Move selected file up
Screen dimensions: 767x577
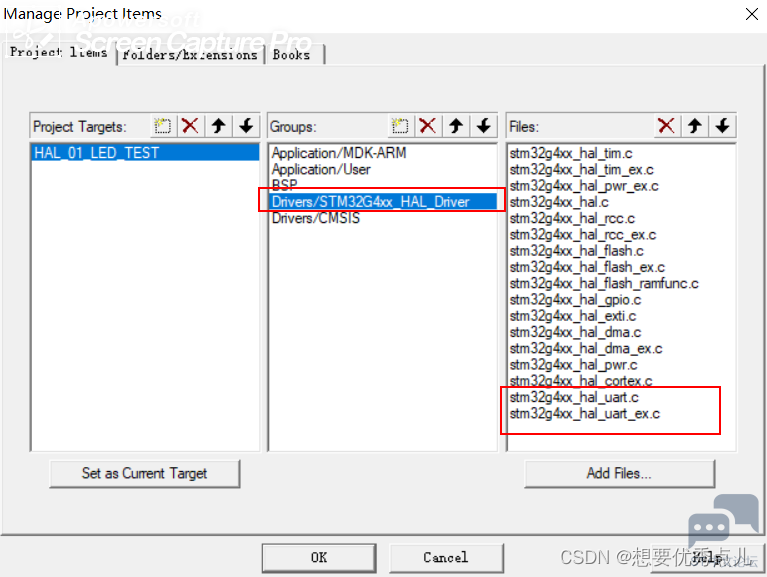pos(695,126)
